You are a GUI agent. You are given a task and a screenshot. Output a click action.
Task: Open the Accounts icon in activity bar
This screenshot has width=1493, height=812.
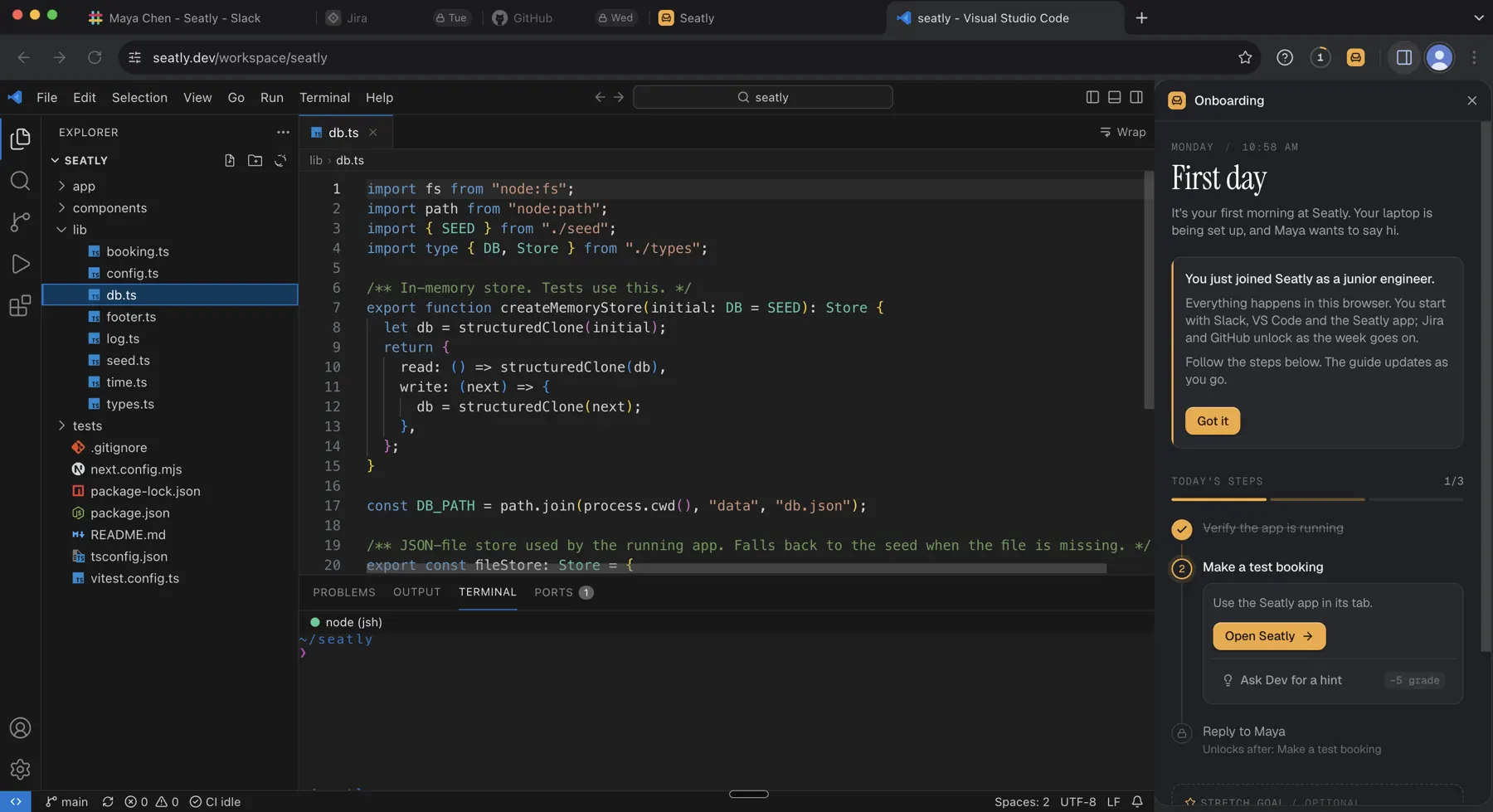(x=20, y=728)
